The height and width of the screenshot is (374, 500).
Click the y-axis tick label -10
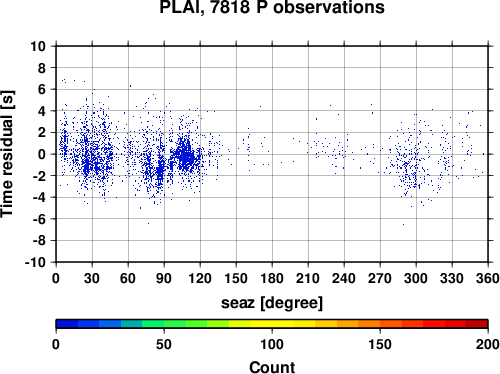(35, 262)
